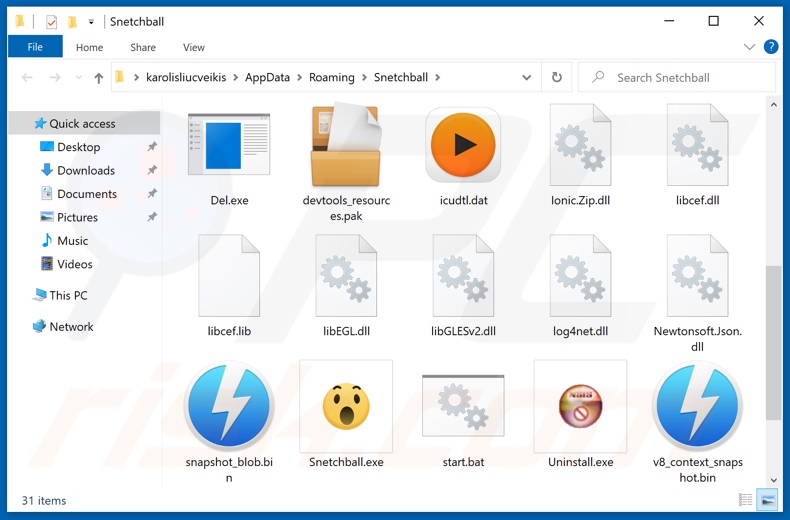Customize Quick Access Toolbar dropdown arrow
790x520 pixels.
pos(91,22)
